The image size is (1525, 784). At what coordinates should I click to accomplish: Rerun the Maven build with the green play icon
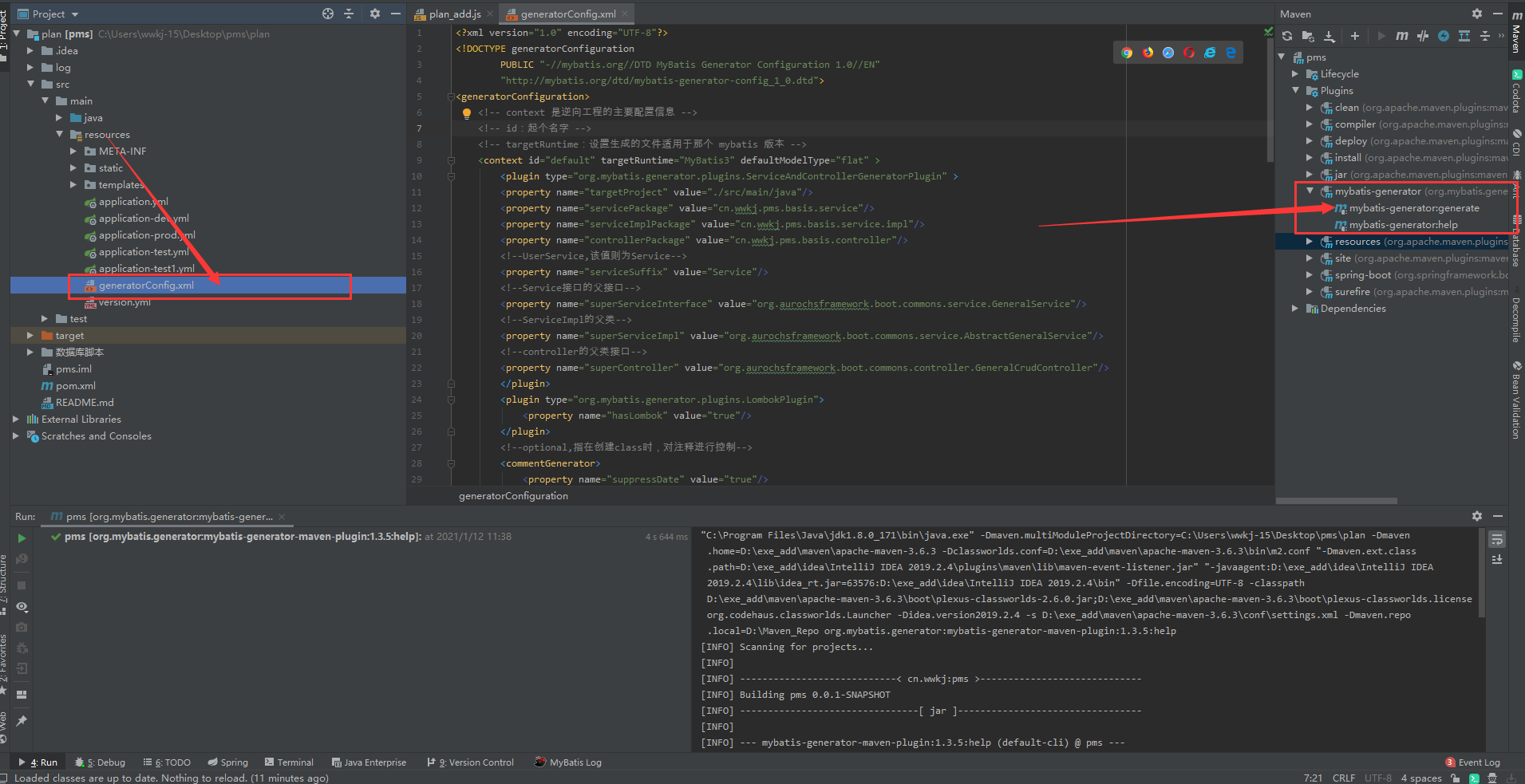[22, 537]
